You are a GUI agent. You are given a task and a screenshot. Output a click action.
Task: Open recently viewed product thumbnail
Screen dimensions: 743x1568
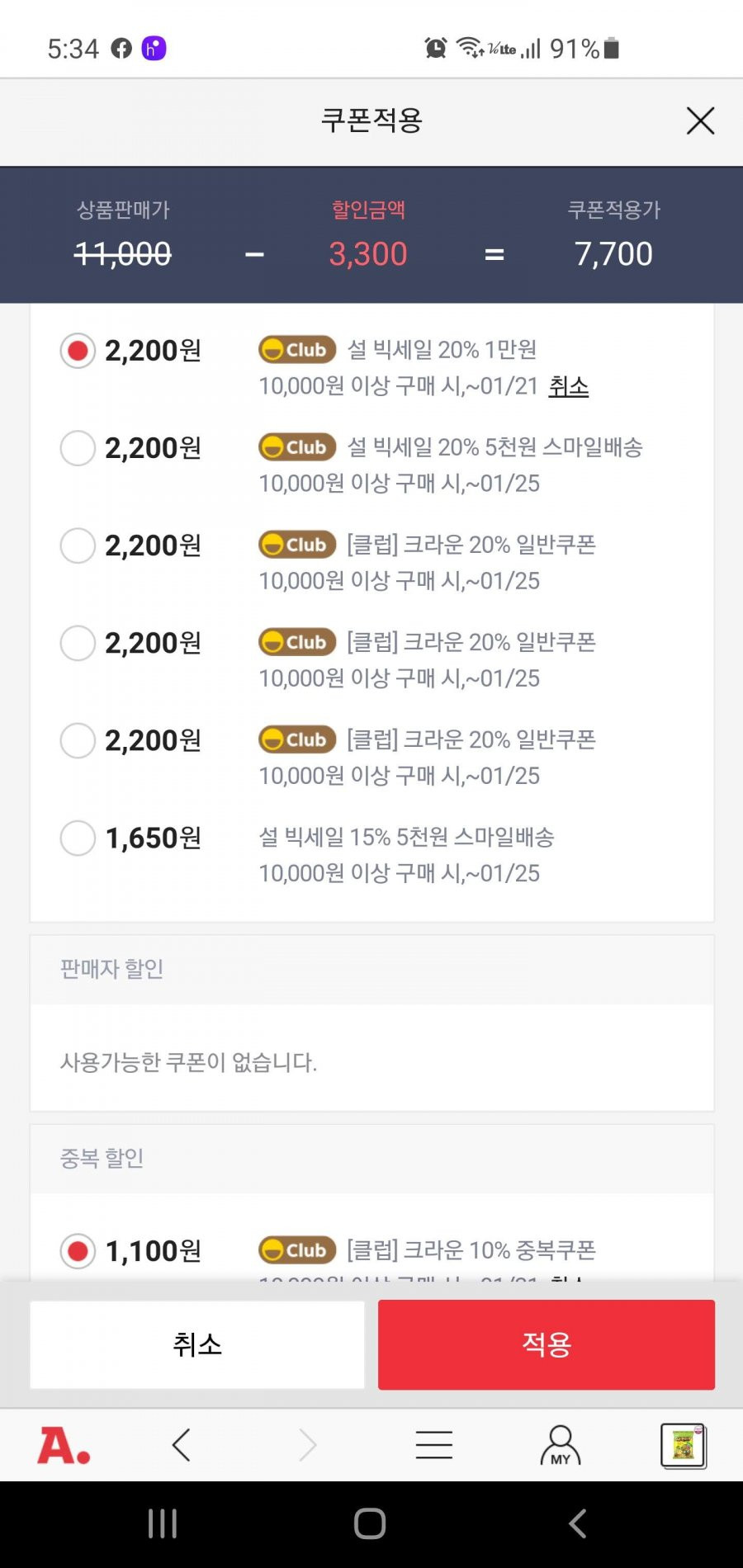[684, 1445]
